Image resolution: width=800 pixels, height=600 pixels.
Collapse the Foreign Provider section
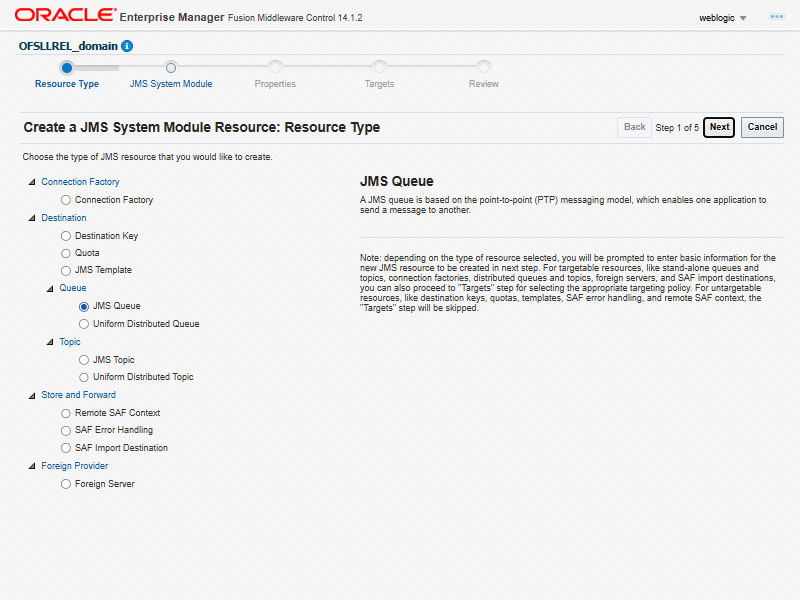coord(32,466)
